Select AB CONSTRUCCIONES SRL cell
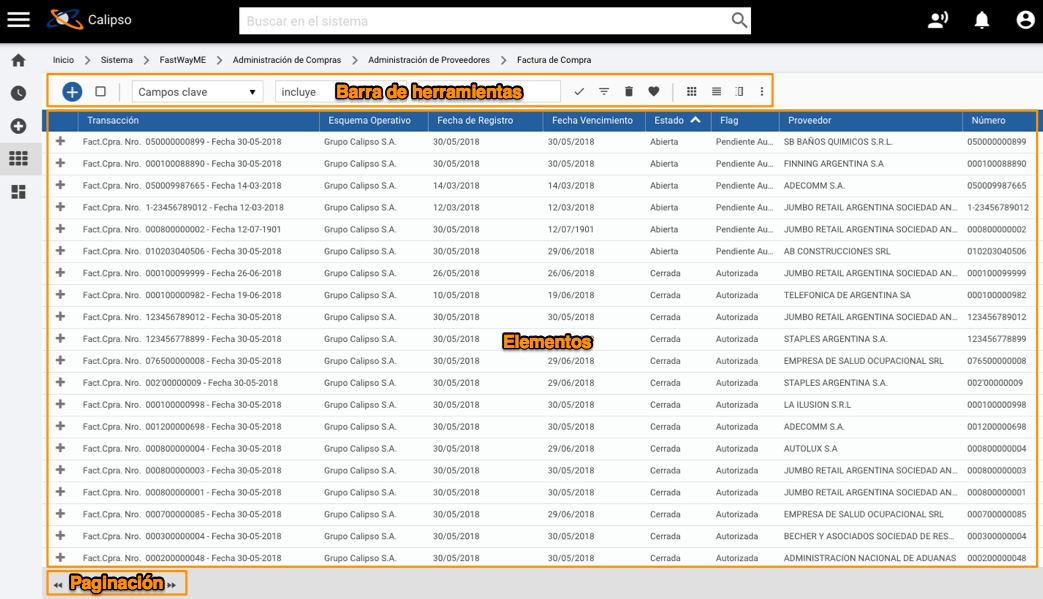 [x=837, y=251]
